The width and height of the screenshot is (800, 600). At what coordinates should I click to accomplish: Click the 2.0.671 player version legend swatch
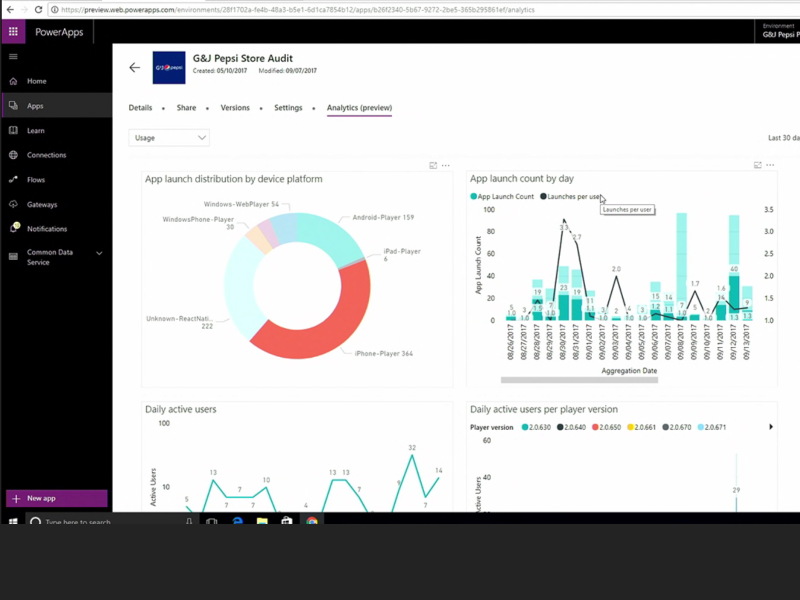(x=701, y=427)
